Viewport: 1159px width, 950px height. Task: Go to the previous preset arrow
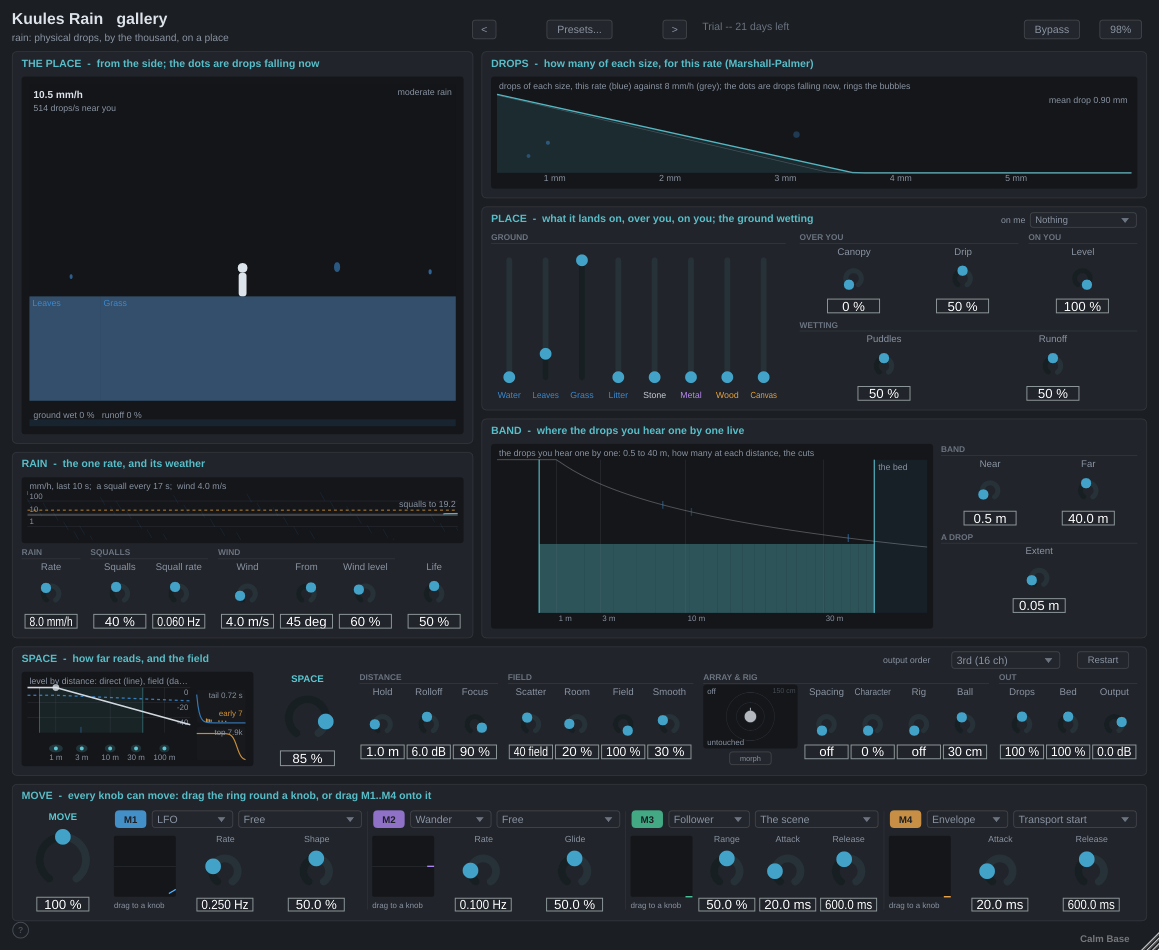[484, 30]
